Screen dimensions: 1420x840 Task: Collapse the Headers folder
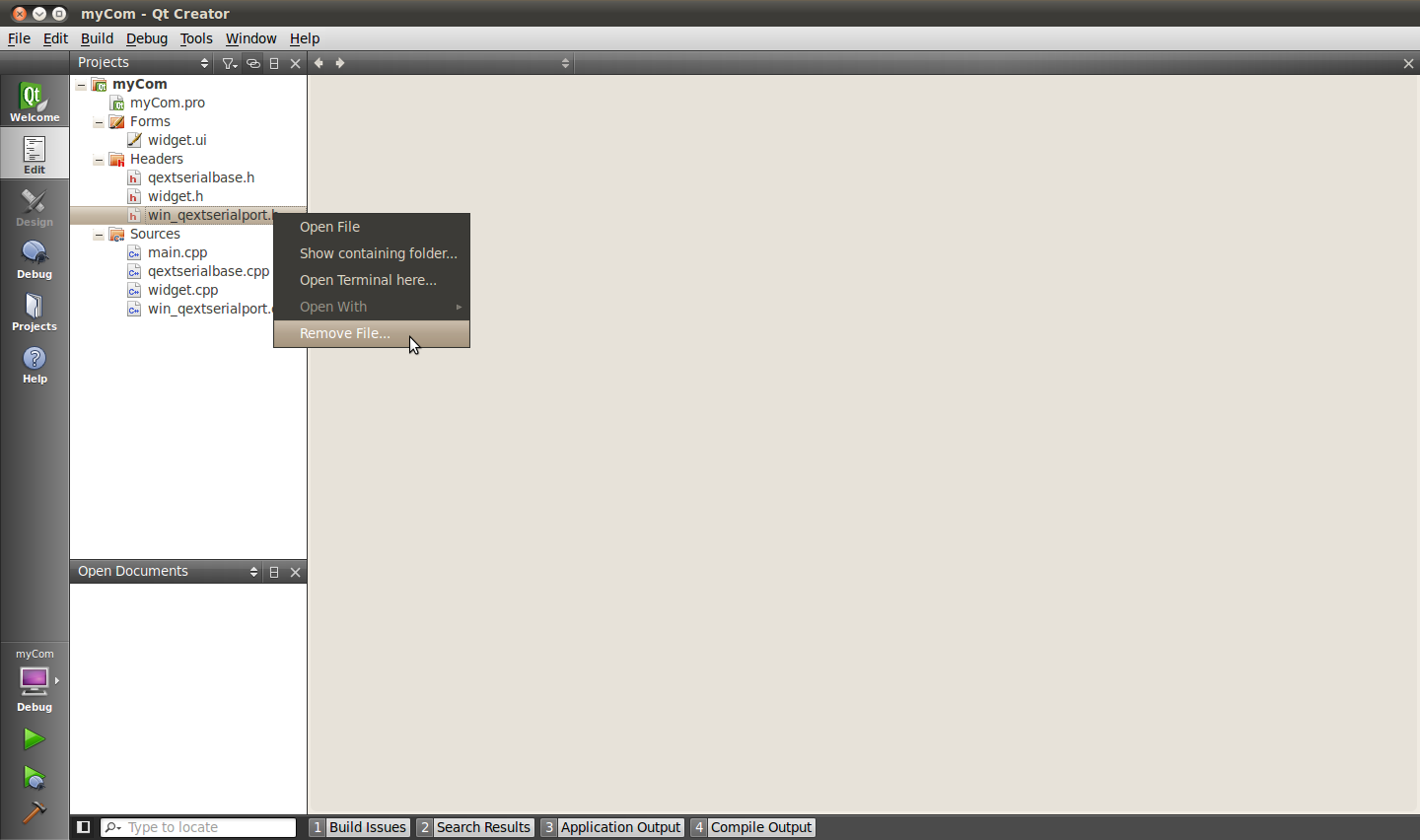point(99,160)
